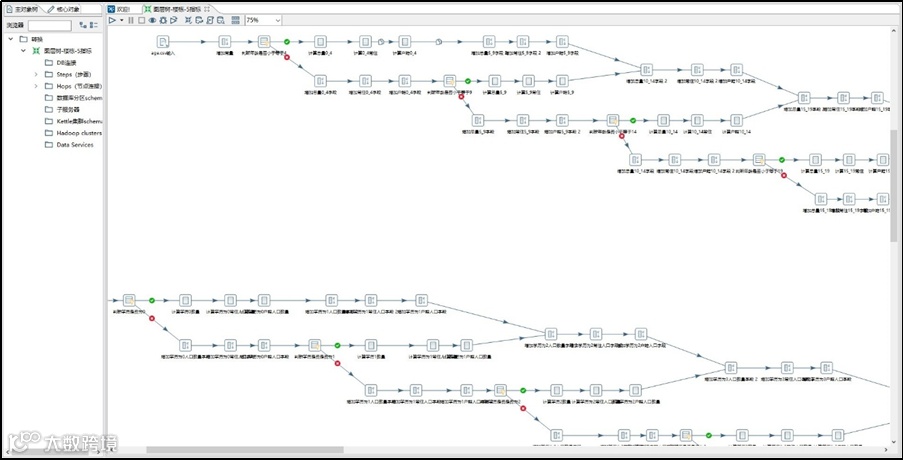Screen dimensions: 903x460
Task: Select the age ≤19 filter step icon
Action: coord(759,159)
